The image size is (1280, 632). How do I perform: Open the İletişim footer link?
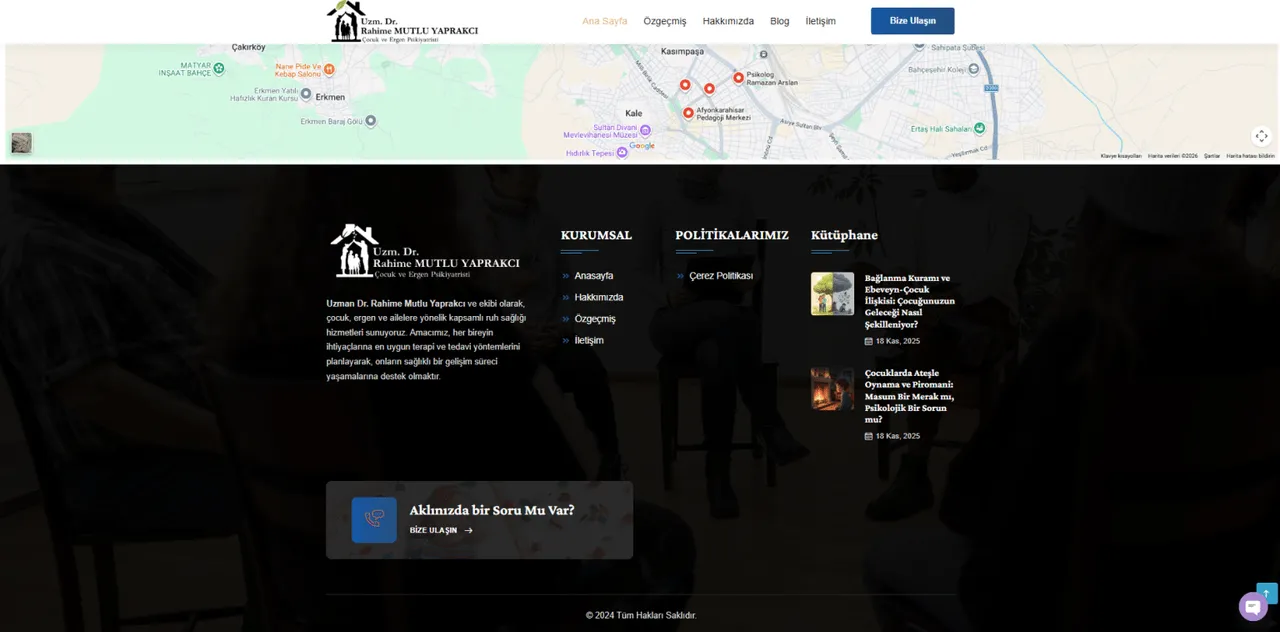(589, 340)
